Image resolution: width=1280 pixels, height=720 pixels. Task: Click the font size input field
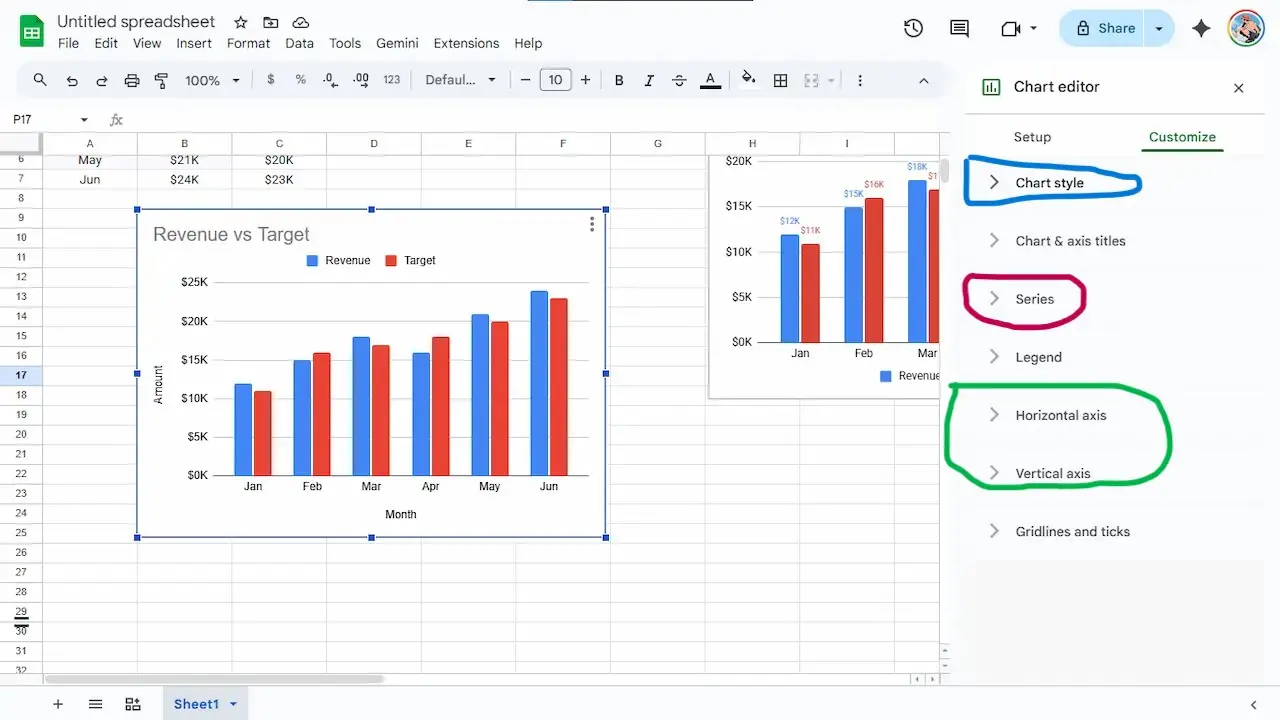[555, 80]
